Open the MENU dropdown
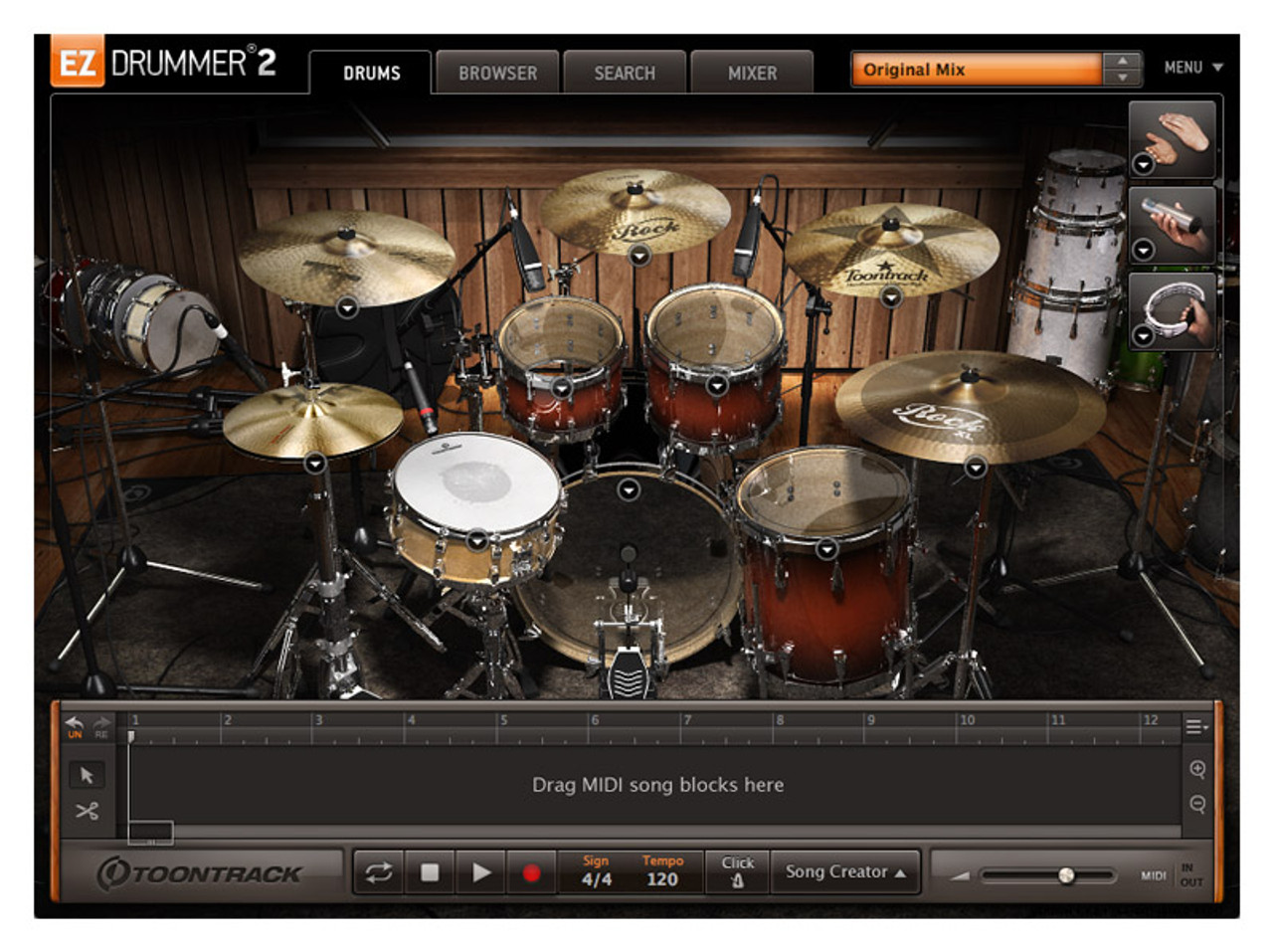 click(1193, 68)
